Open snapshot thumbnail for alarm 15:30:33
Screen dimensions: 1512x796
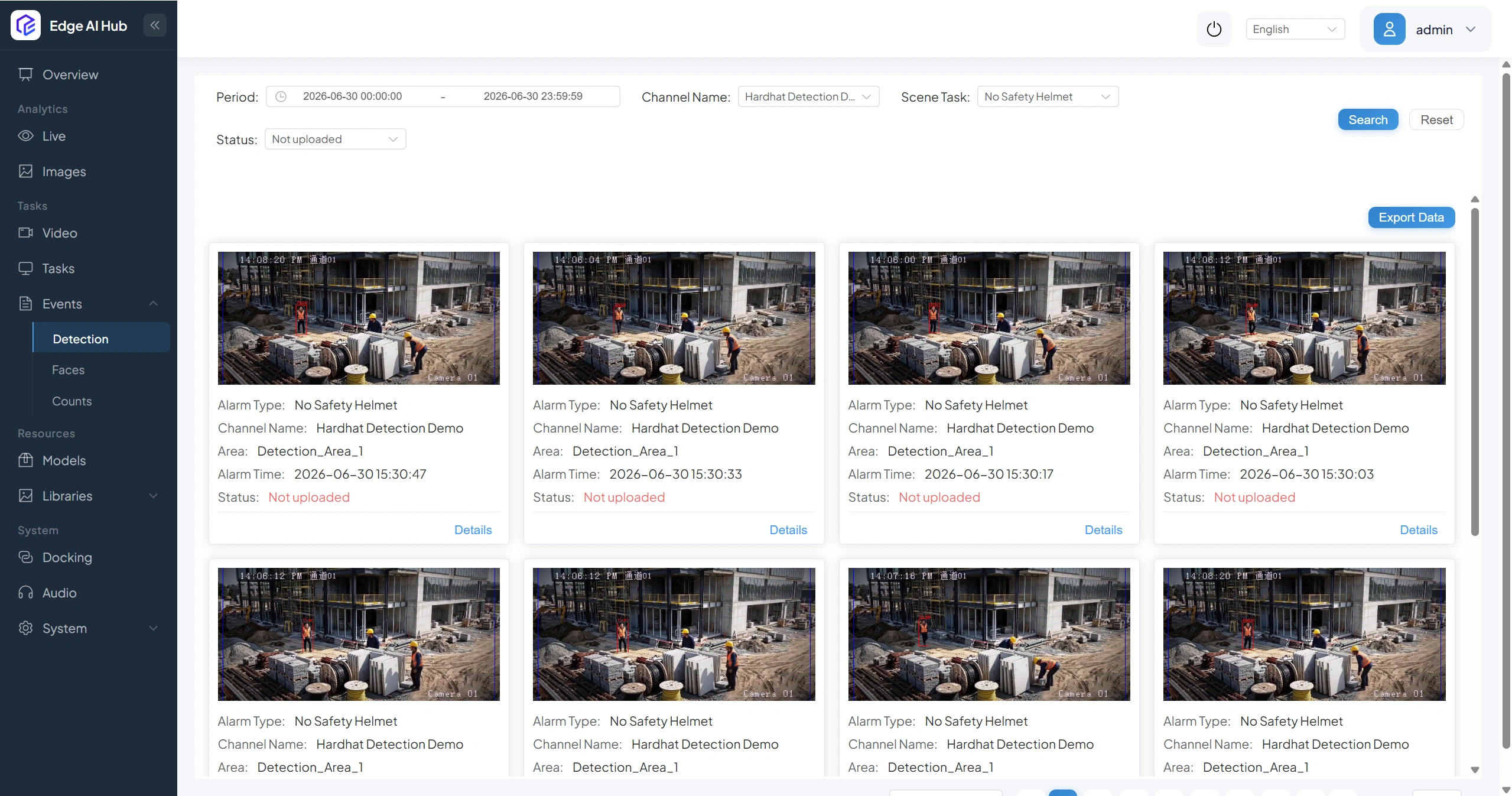coord(674,318)
